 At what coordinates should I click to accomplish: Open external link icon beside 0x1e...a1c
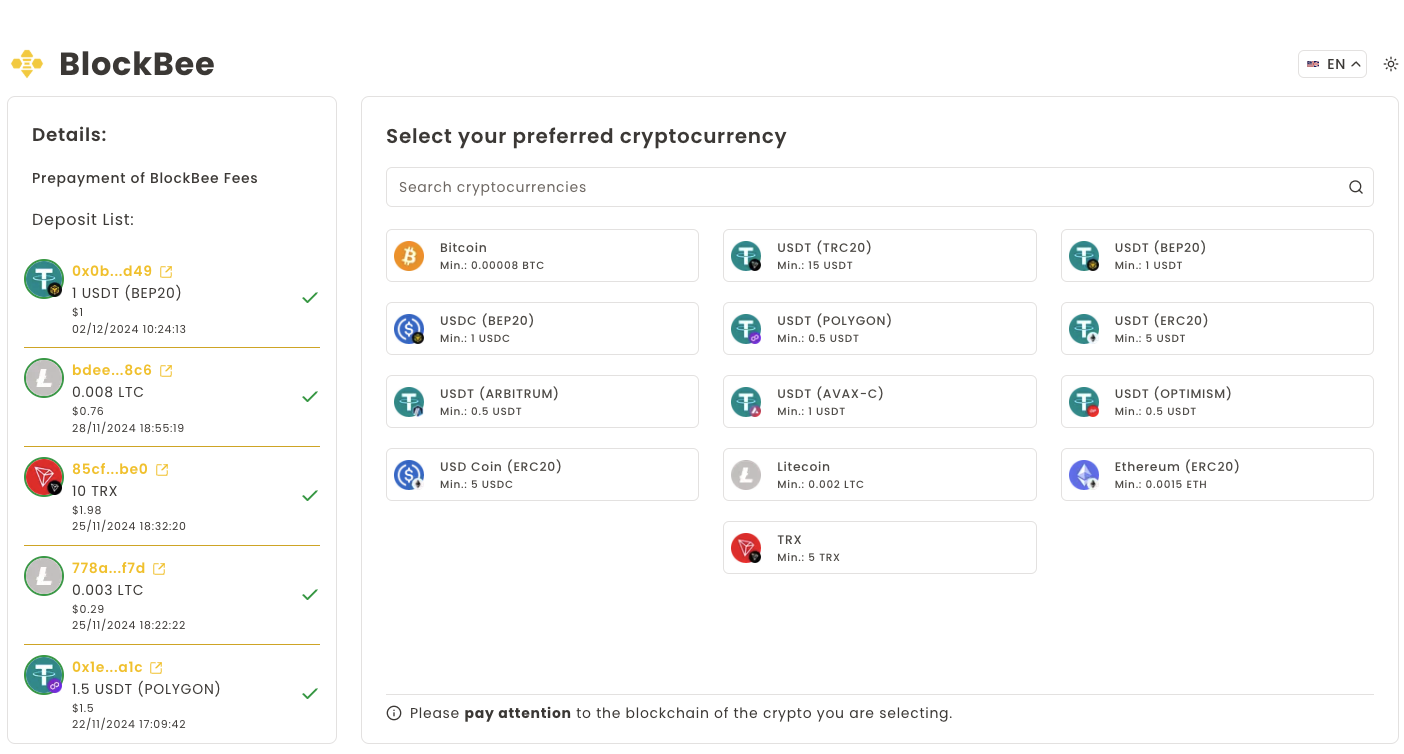(156, 667)
